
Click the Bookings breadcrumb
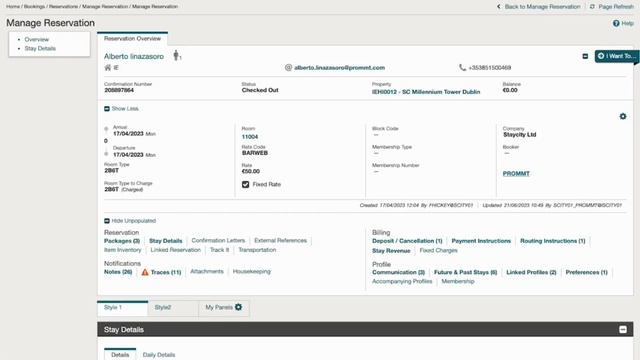pos(34,7)
